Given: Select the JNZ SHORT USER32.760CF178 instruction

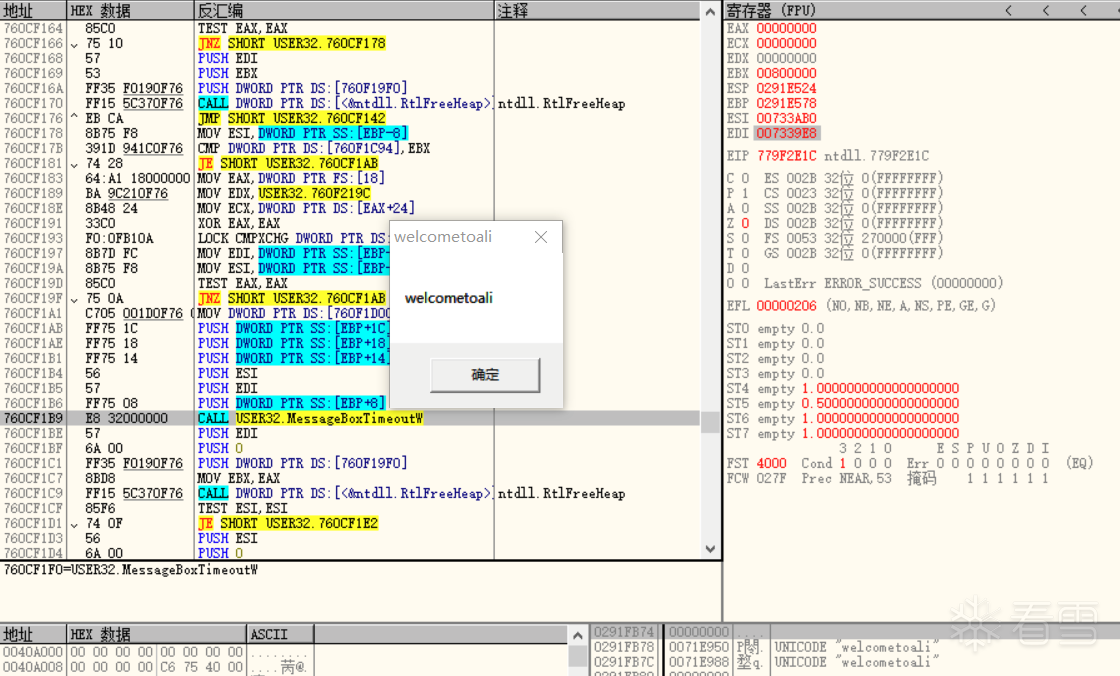Looking at the screenshot, I should pos(291,43).
